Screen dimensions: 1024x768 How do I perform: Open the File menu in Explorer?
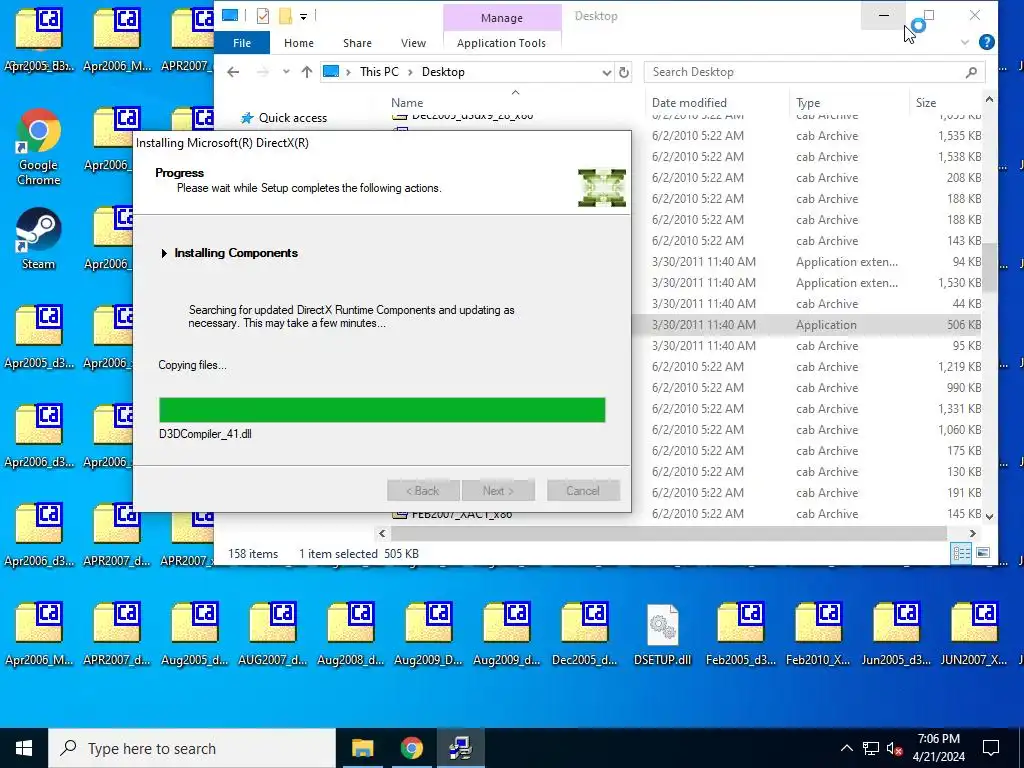[242, 42]
